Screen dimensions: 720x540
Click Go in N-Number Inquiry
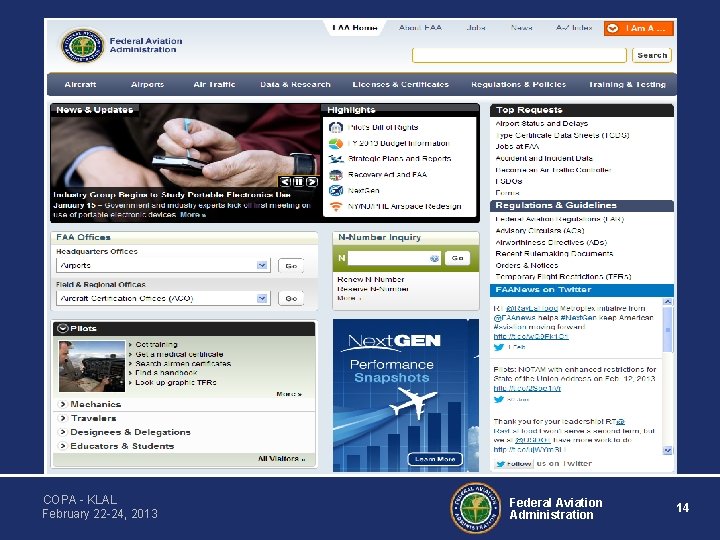point(457,258)
